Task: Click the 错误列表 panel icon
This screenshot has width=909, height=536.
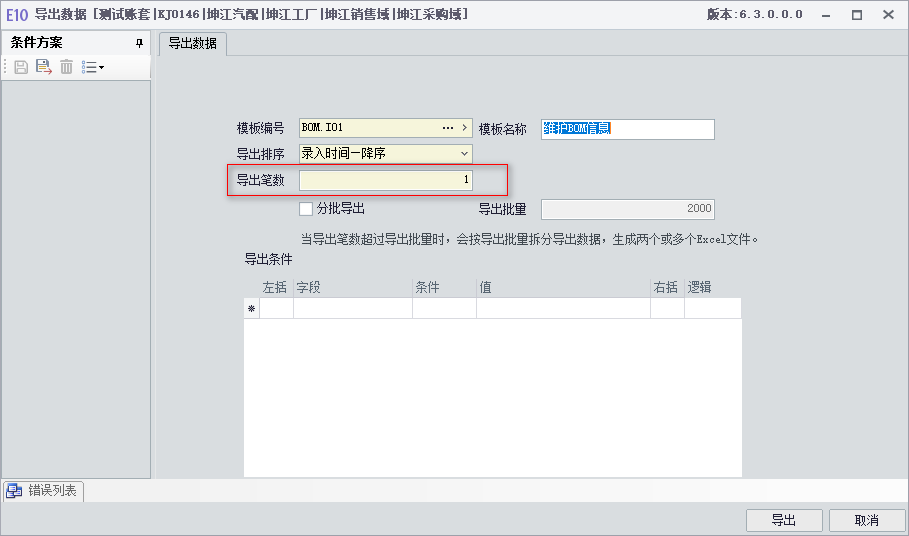Action: (x=14, y=491)
